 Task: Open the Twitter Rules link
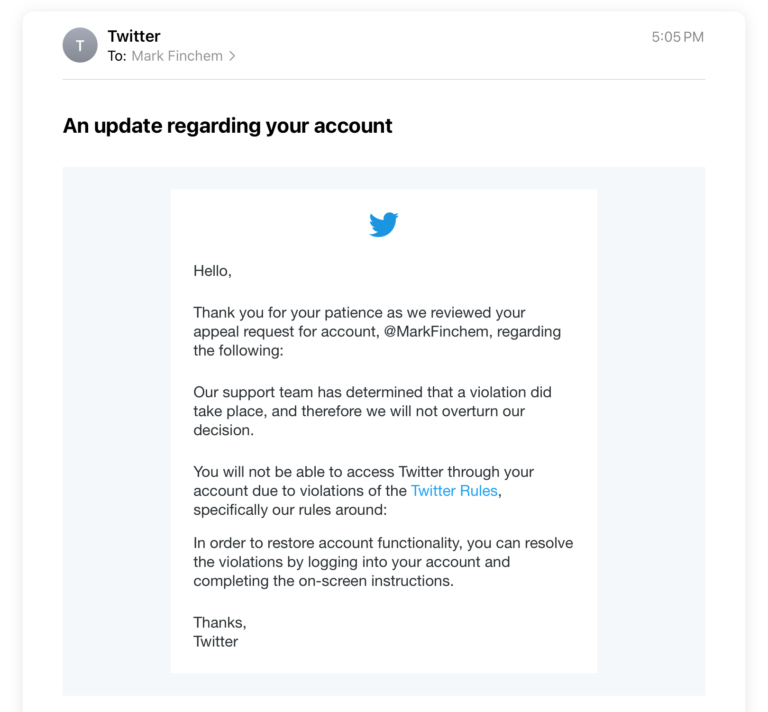pyautogui.click(x=454, y=491)
